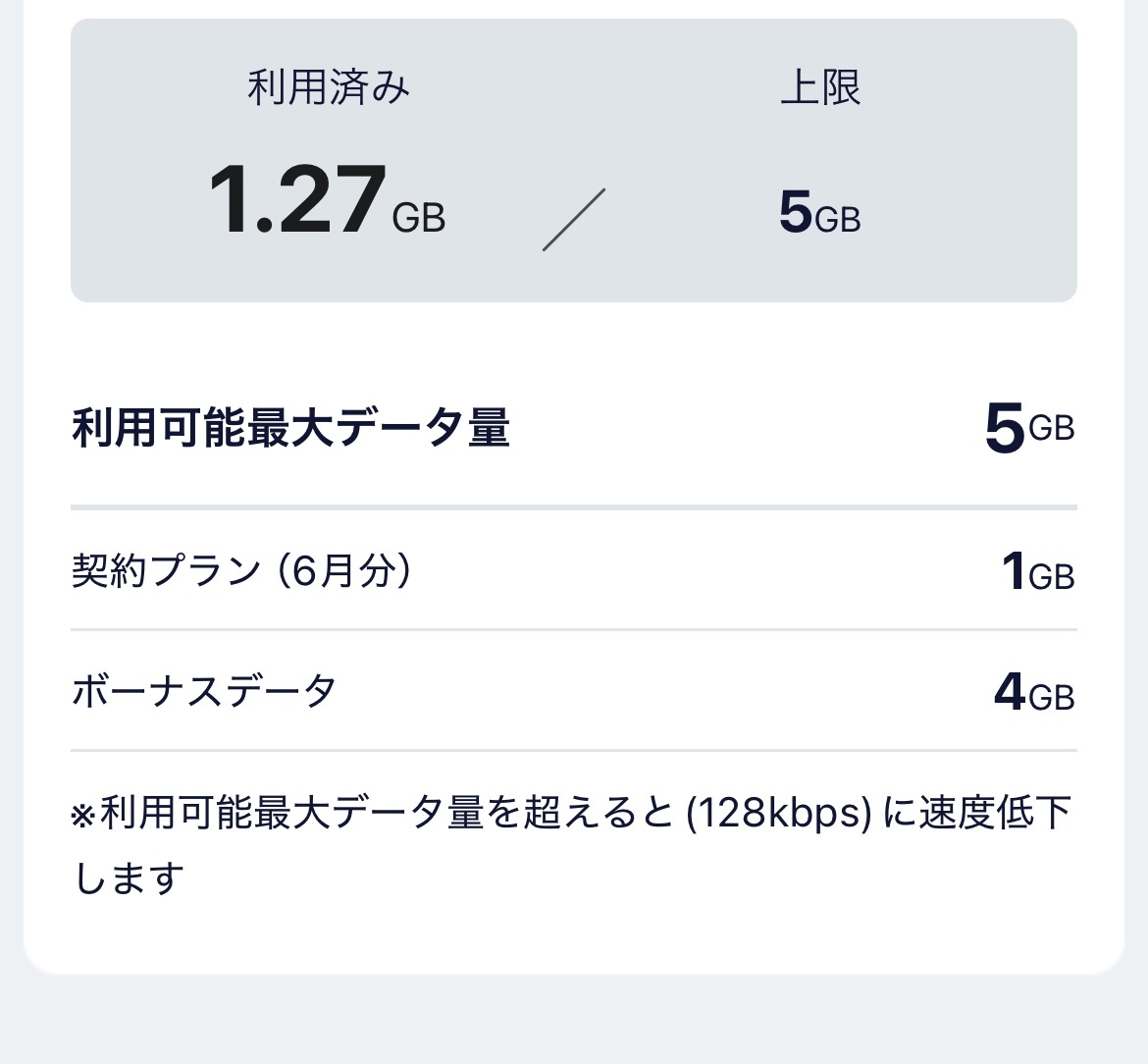Open the ボーナスデータ row

coord(574,691)
